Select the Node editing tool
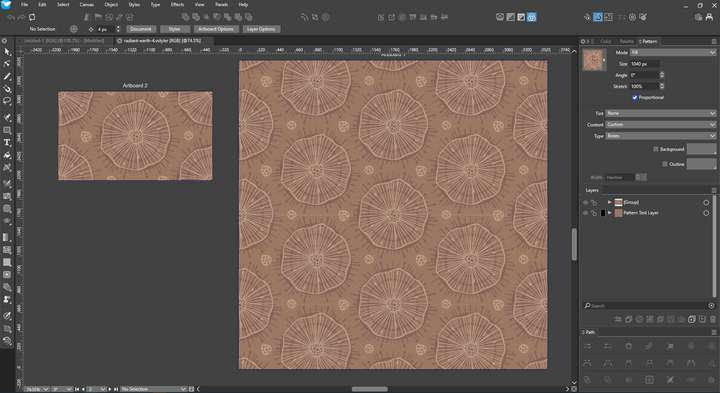This screenshot has width=720, height=393. 7,64
